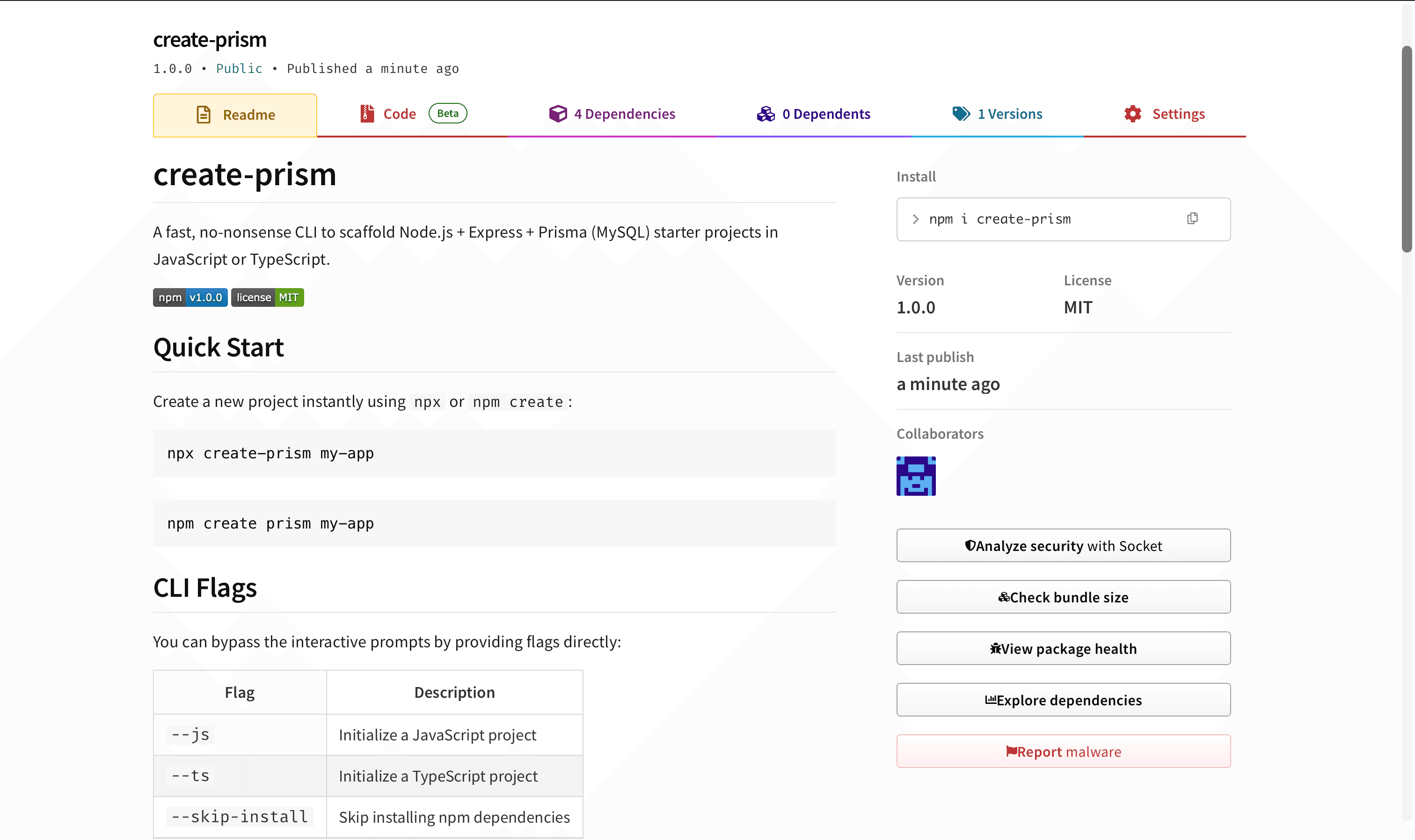The height and width of the screenshot is (840, 1415).
Task: Click Check bundle size button
Action: coord(1064,597)
